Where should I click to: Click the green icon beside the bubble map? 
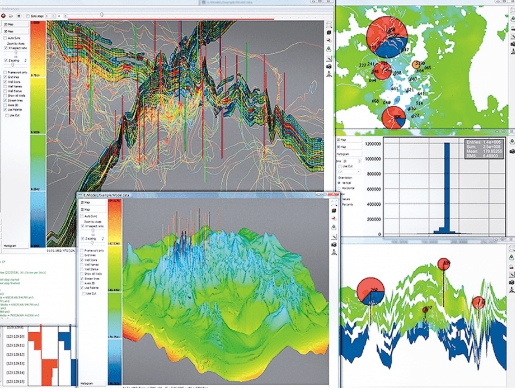pyautogui.click(x=512, y=19)
